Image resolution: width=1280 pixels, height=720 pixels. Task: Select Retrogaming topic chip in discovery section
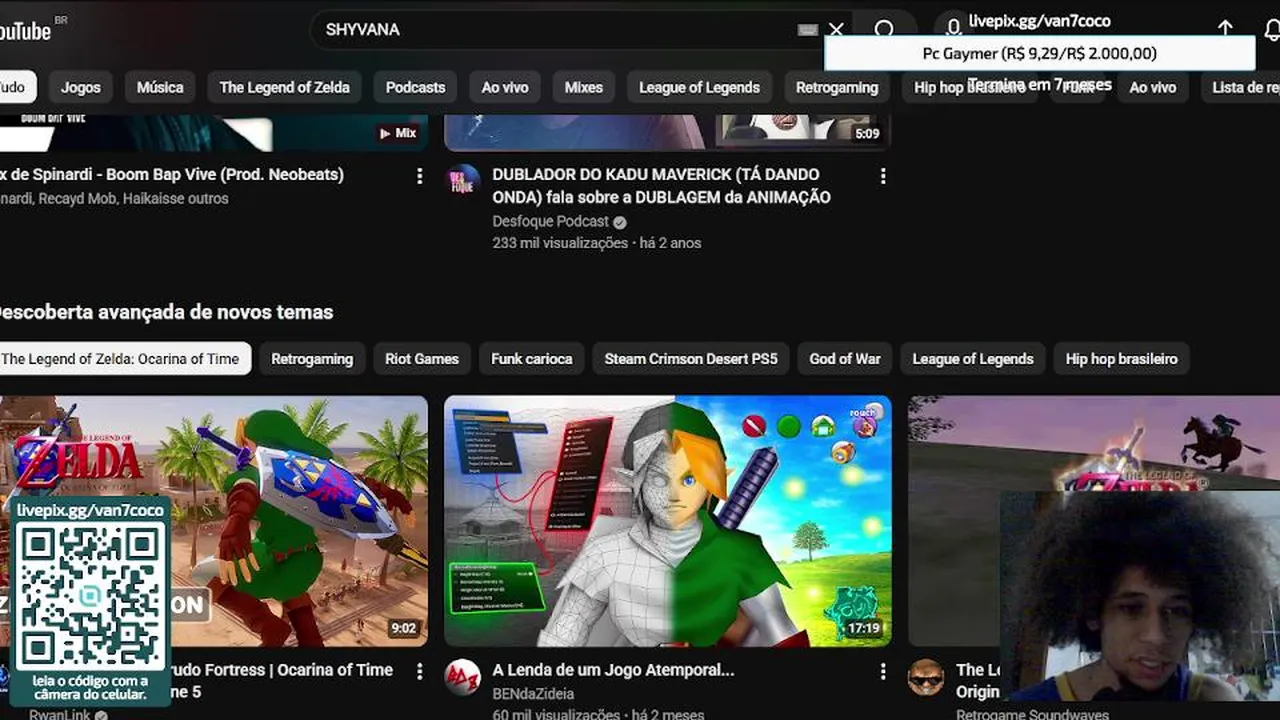312,359
